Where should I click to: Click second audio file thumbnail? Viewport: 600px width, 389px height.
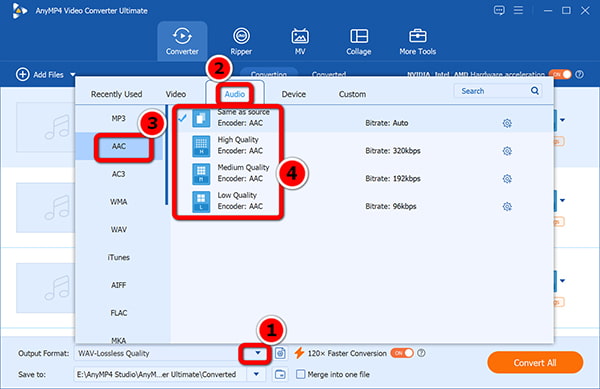[45, 208]
